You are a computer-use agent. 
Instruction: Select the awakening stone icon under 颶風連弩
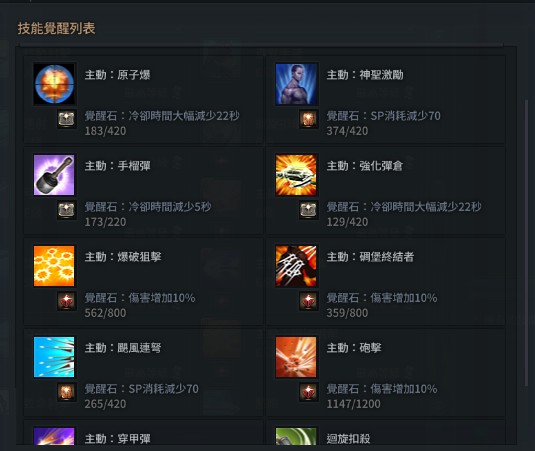67,392
